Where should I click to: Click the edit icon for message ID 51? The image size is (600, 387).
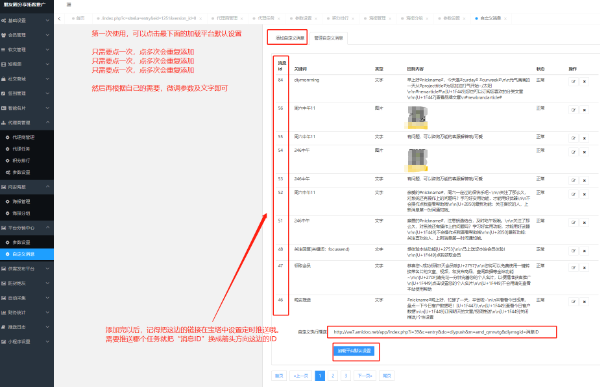(x=573, y=222)
